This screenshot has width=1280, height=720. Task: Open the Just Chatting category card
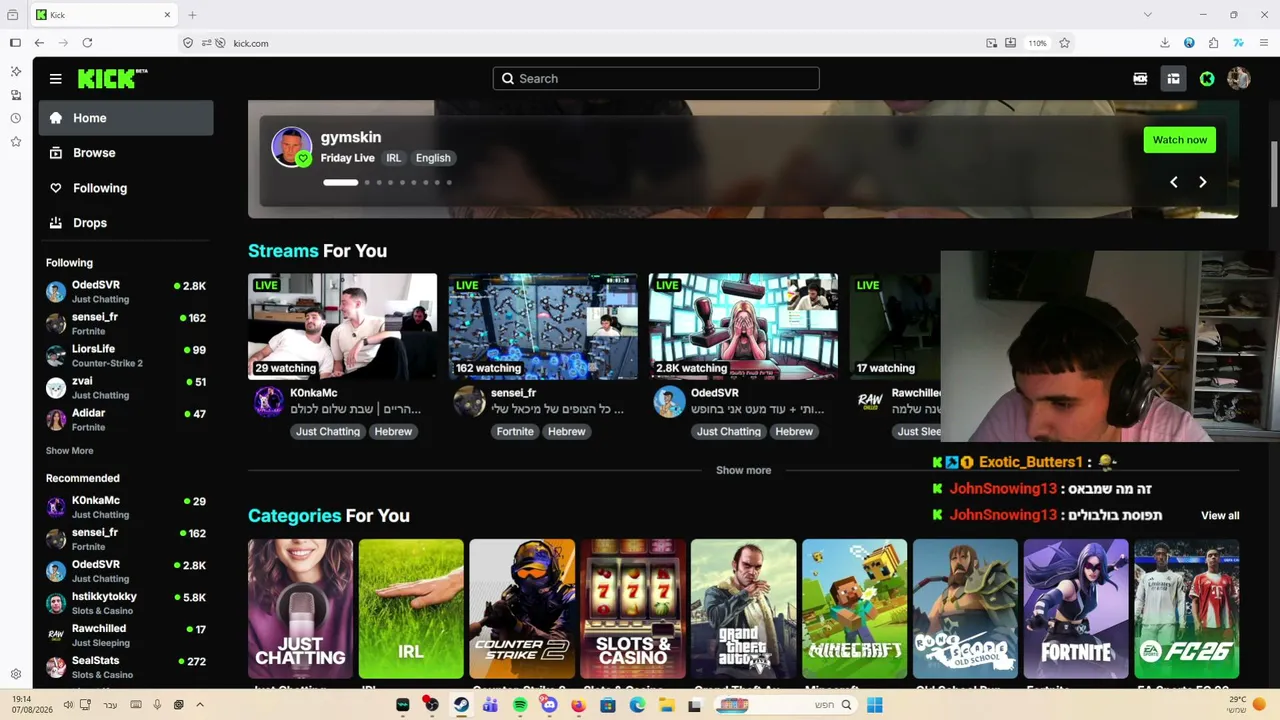tap(300, 609)
